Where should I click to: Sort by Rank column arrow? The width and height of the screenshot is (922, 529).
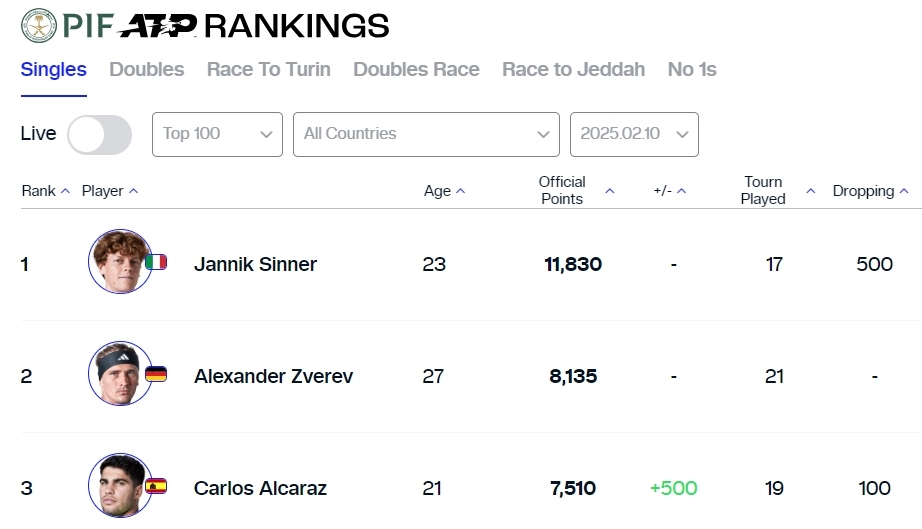pyautogui.click(x=65, y=191)
